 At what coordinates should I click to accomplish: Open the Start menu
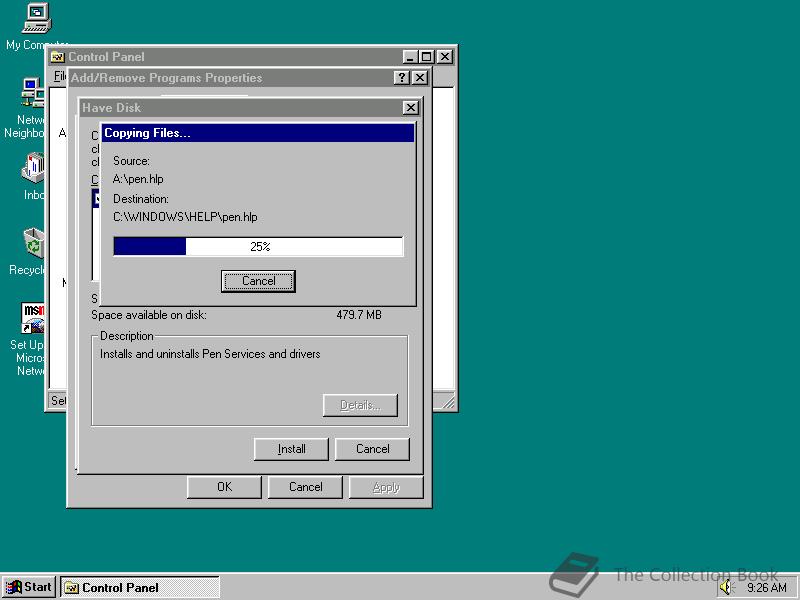(x=29, y=587)
